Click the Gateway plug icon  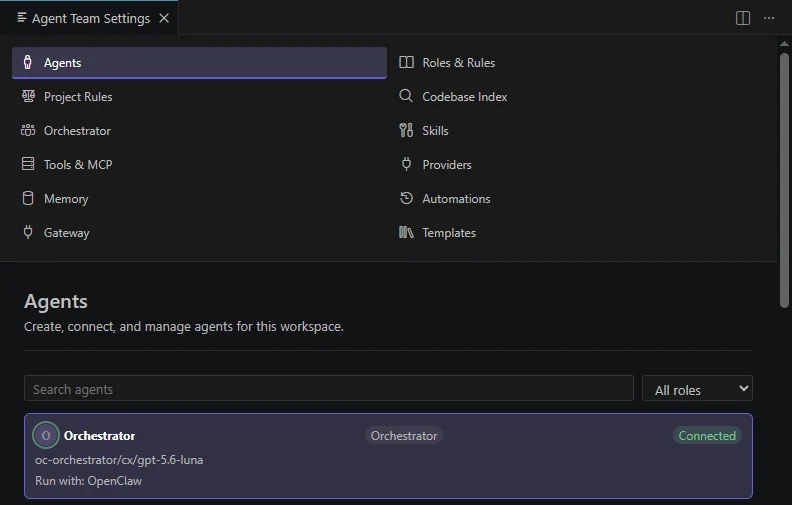(28, 232)
